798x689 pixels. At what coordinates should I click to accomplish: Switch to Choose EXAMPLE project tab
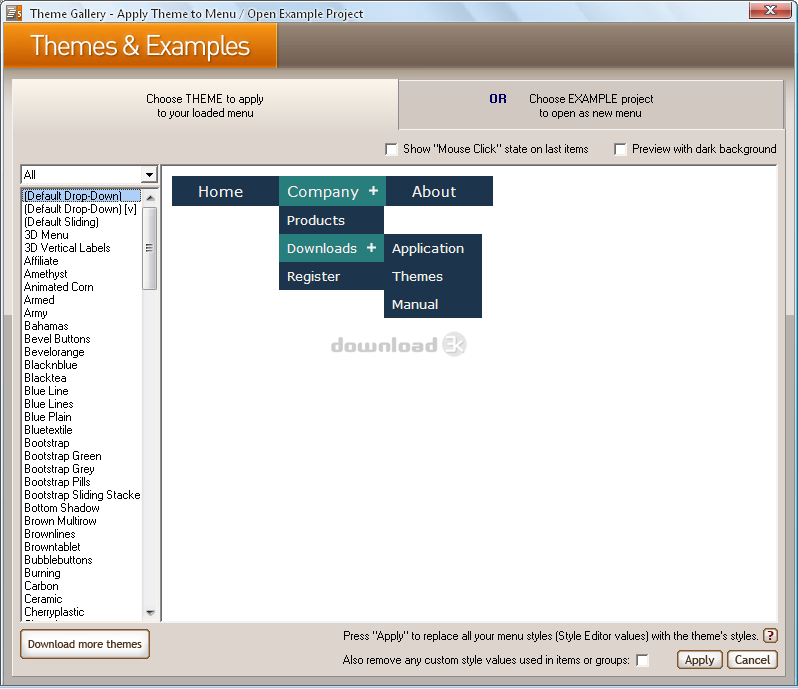[590, 106]
